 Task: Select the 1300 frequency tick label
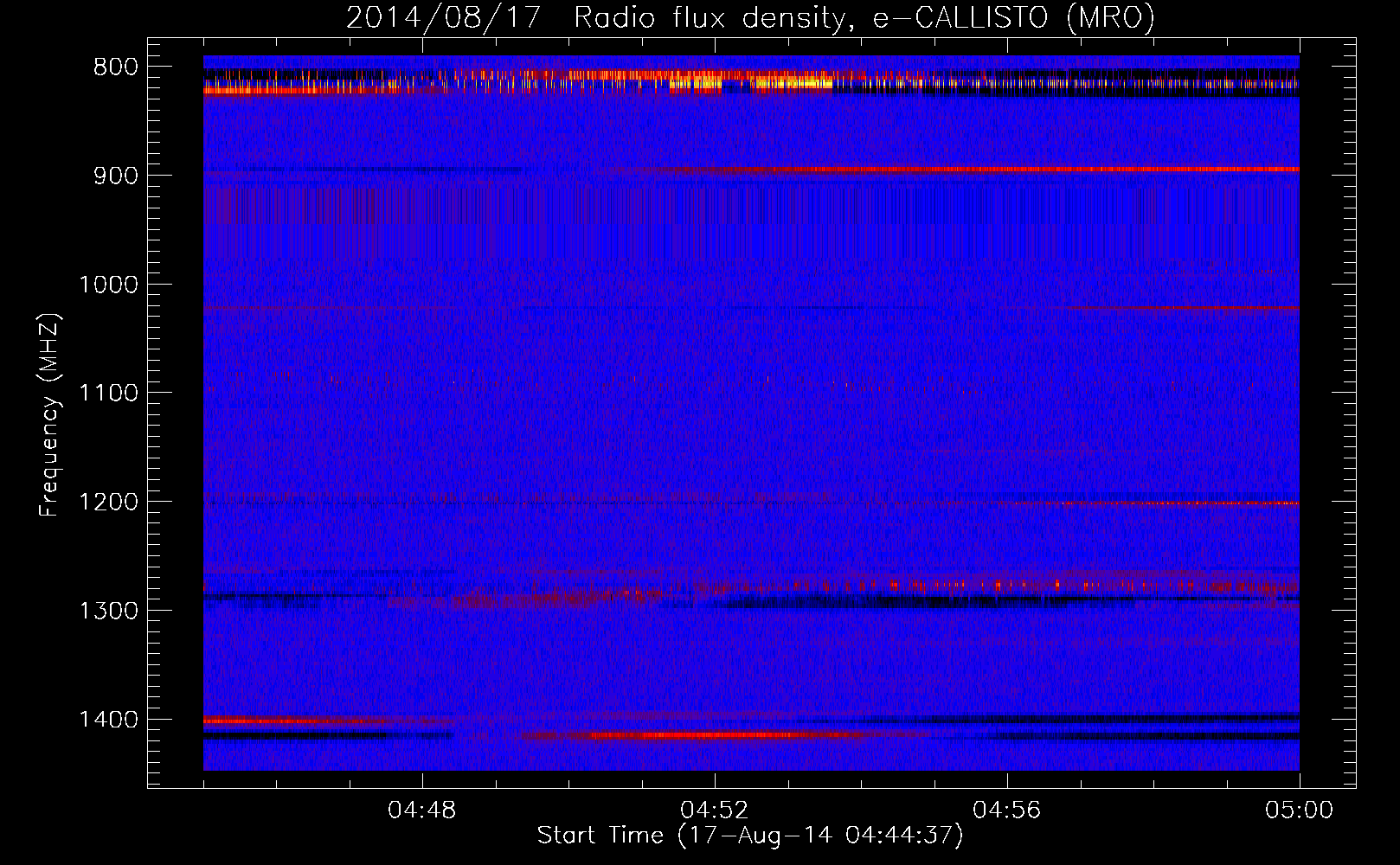coord(108,611)
